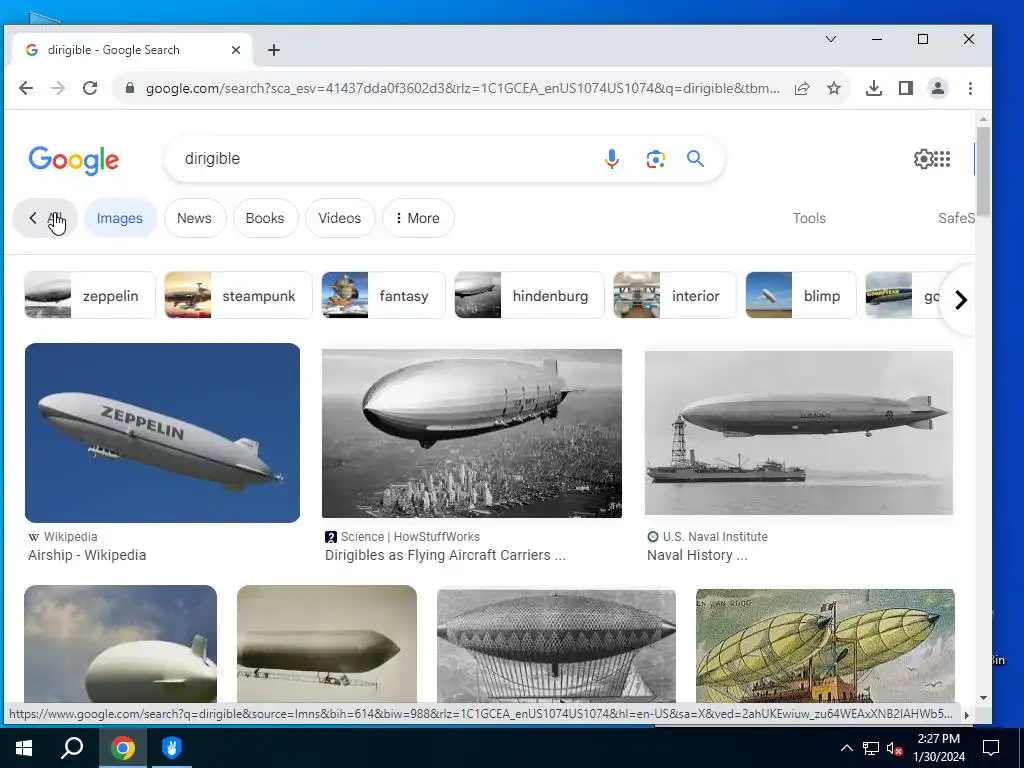Select the fantasy suggestion chip
The image size is (1024, 768).
[x=383, y=295]
